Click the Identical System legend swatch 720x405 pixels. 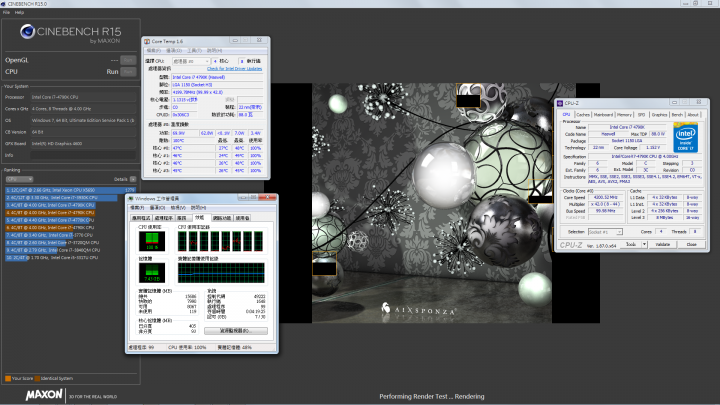[x=37, y=378]
